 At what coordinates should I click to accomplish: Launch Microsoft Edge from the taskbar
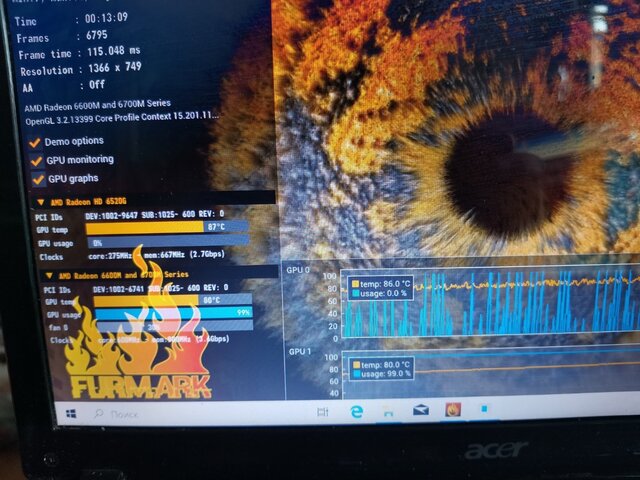click(x=356, y=411)
